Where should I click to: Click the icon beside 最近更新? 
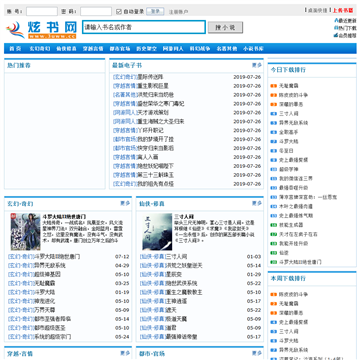click(x=336, y=21)
